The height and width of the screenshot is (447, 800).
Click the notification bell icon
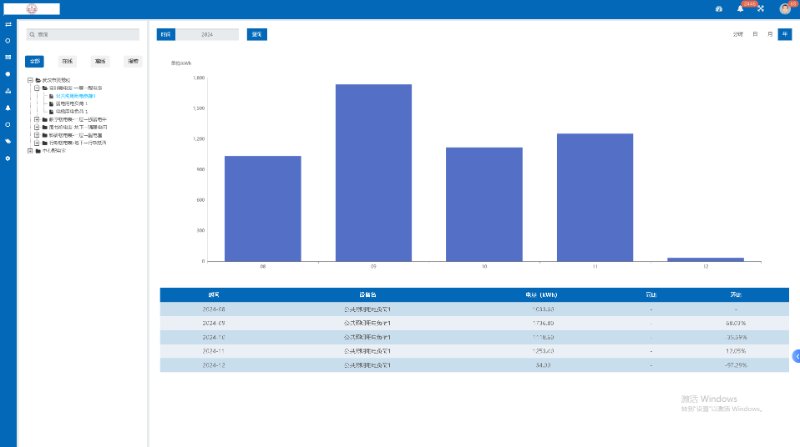(741, 9)
